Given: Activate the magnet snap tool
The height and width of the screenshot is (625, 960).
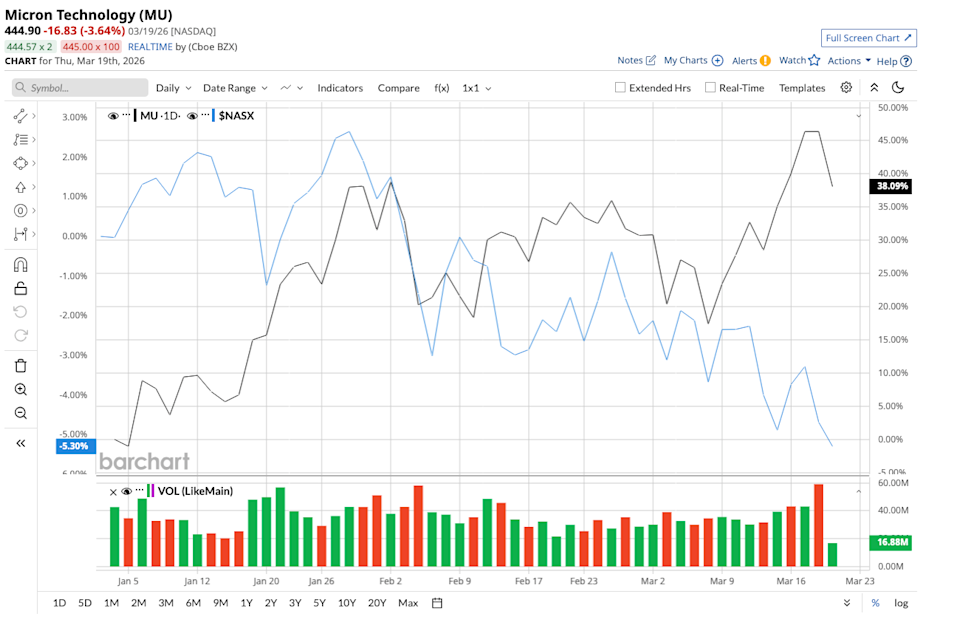Looking at the screenshot, I should click(x=20, y=265).
